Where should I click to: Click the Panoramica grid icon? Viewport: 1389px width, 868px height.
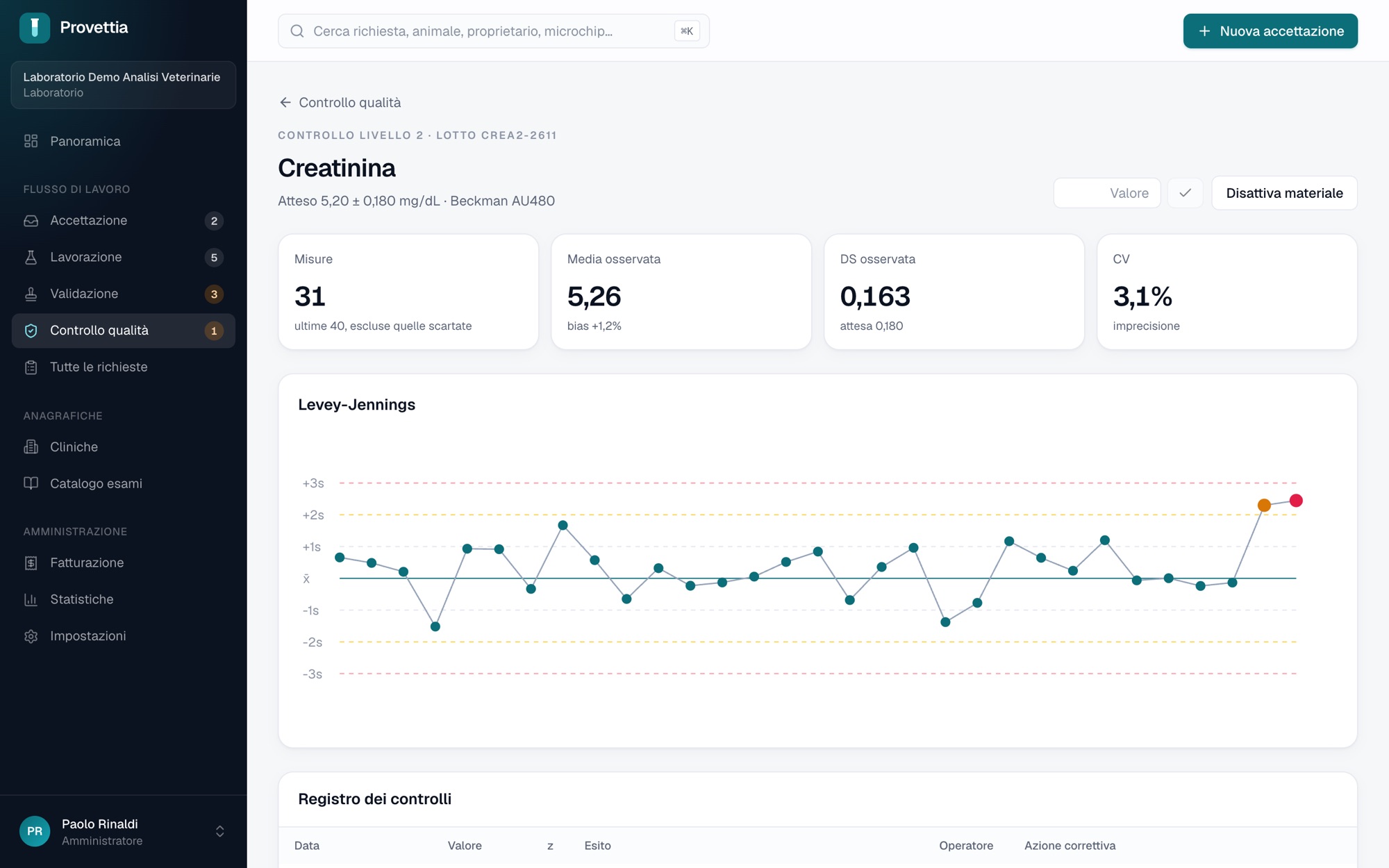pyautogui.click(x=31, y=141)
